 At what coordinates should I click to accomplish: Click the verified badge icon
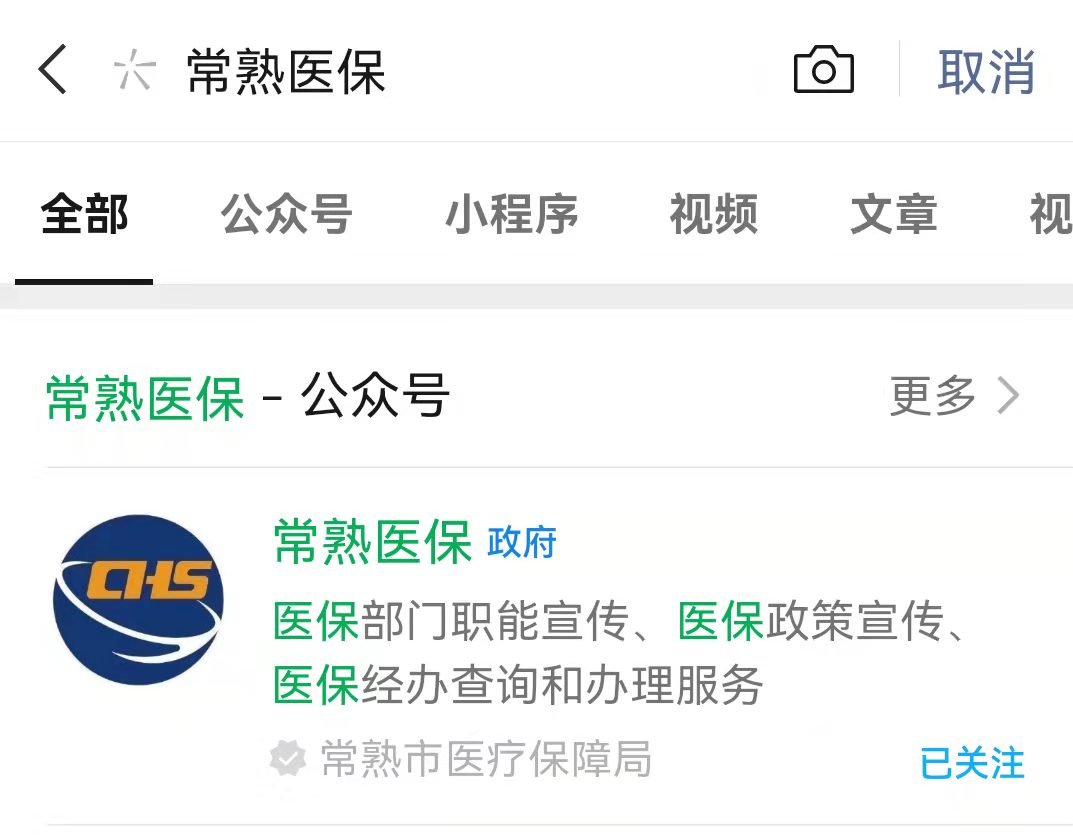pos(287,758)
